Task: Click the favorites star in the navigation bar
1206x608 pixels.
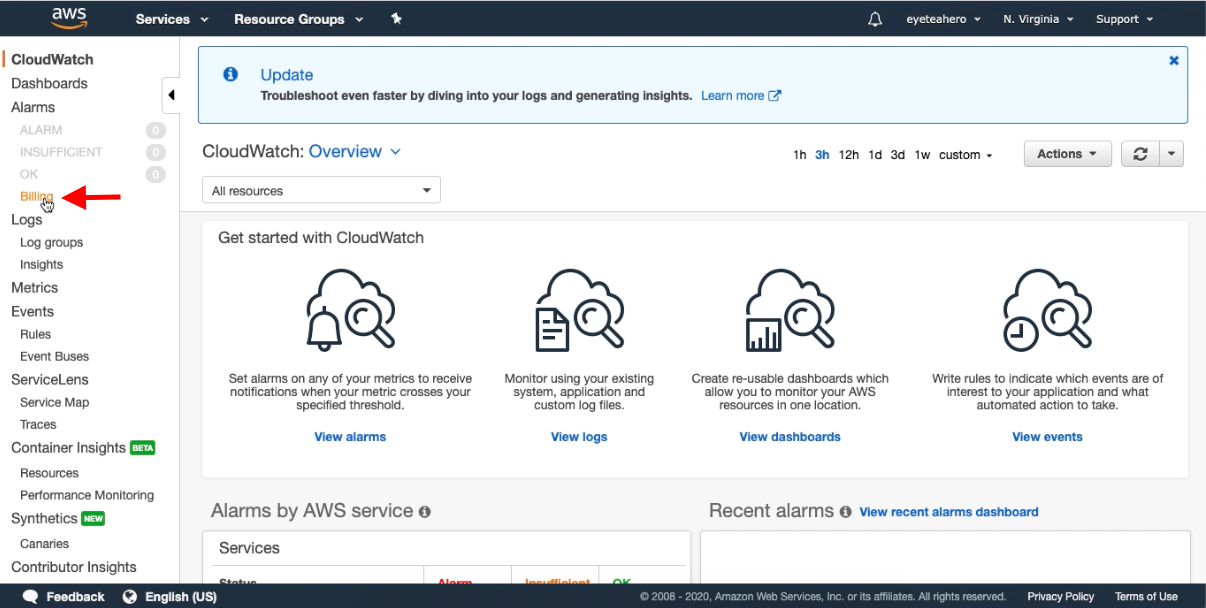Action: coord(396,18)
